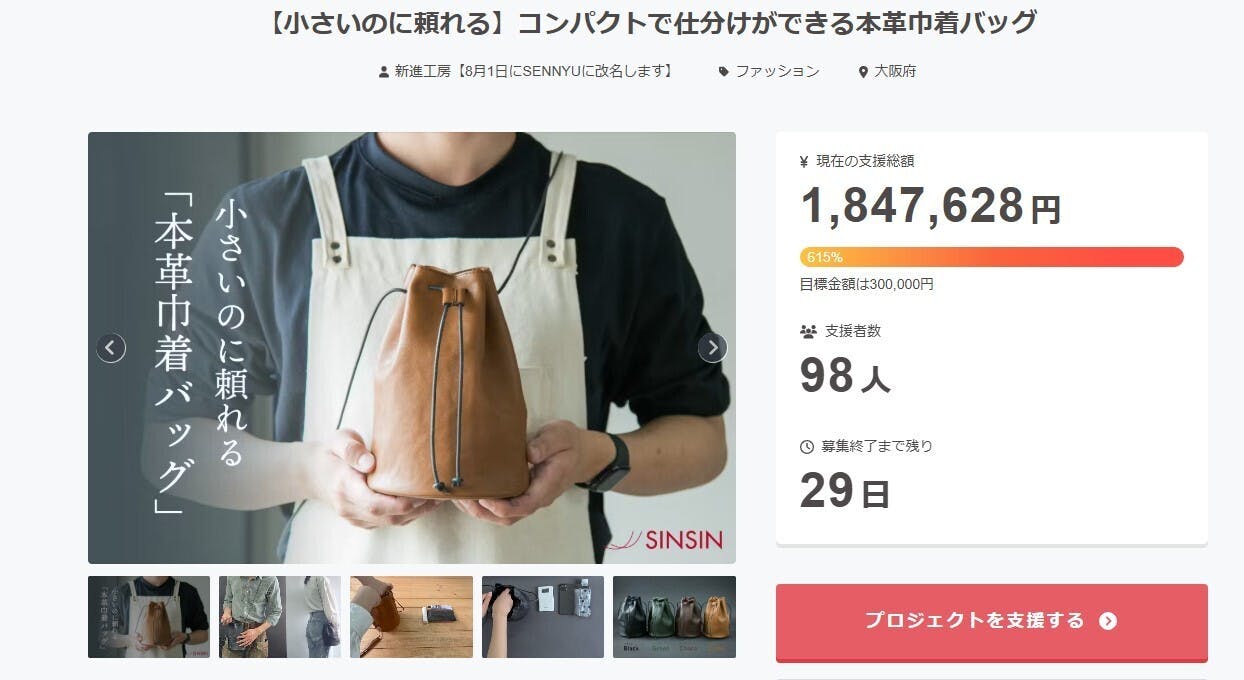
Task: Open the 大阪府 location link
Action: pos(895,71)
